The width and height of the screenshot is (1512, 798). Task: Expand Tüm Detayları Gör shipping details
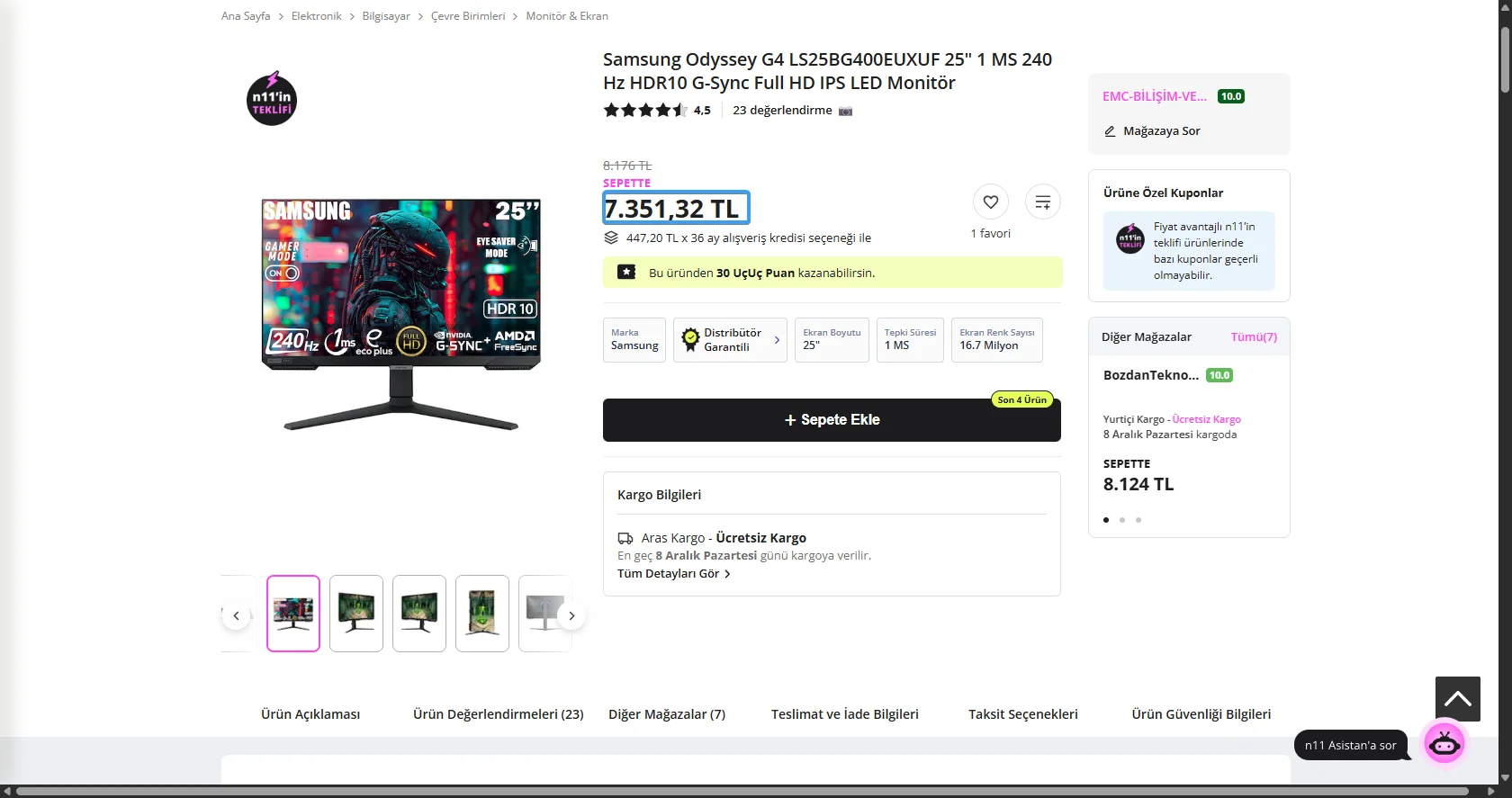pyautogui.click(x=674, y=574)
